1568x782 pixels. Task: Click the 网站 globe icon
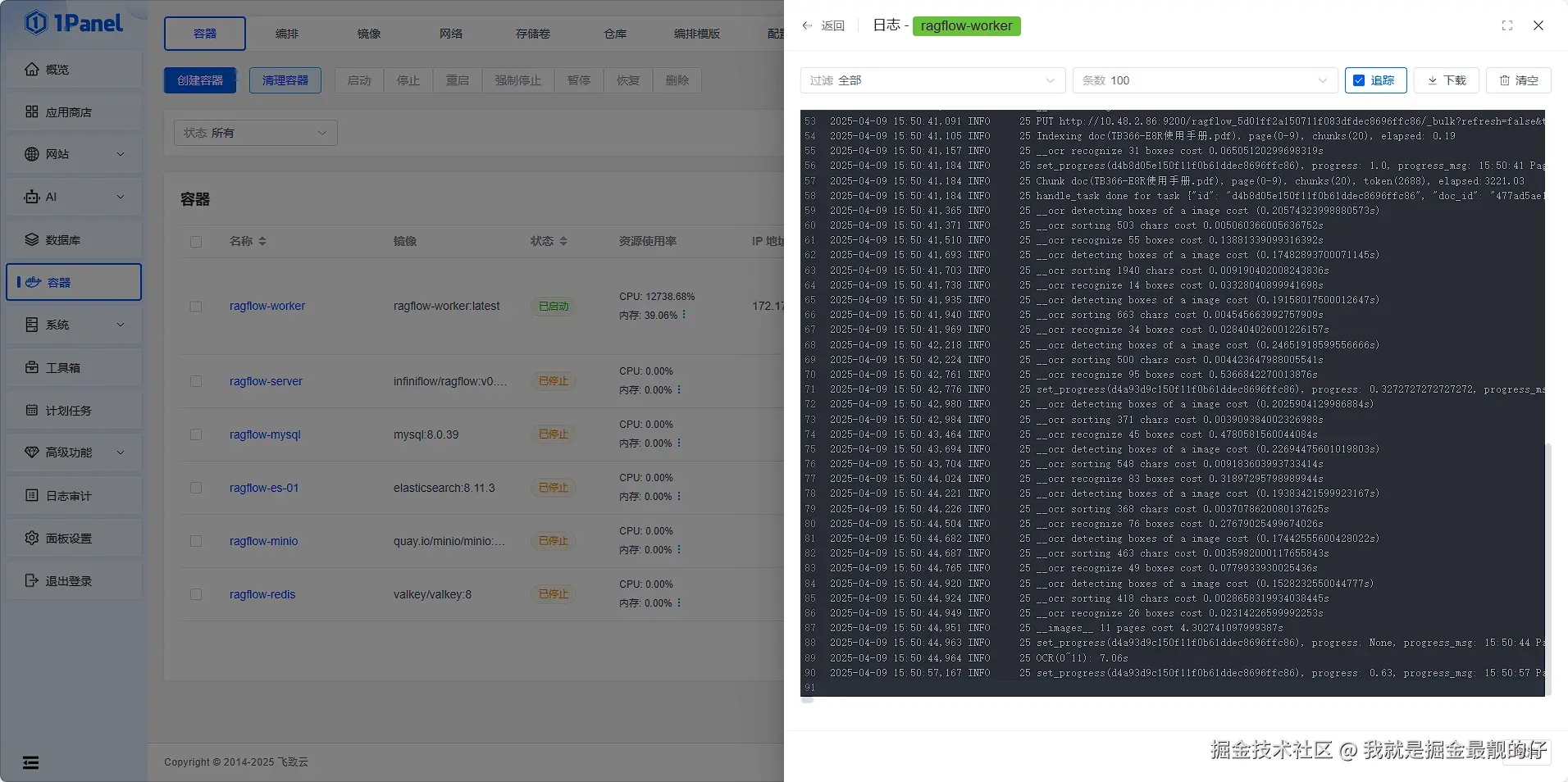pyautogui.click(x=32, y=154)
